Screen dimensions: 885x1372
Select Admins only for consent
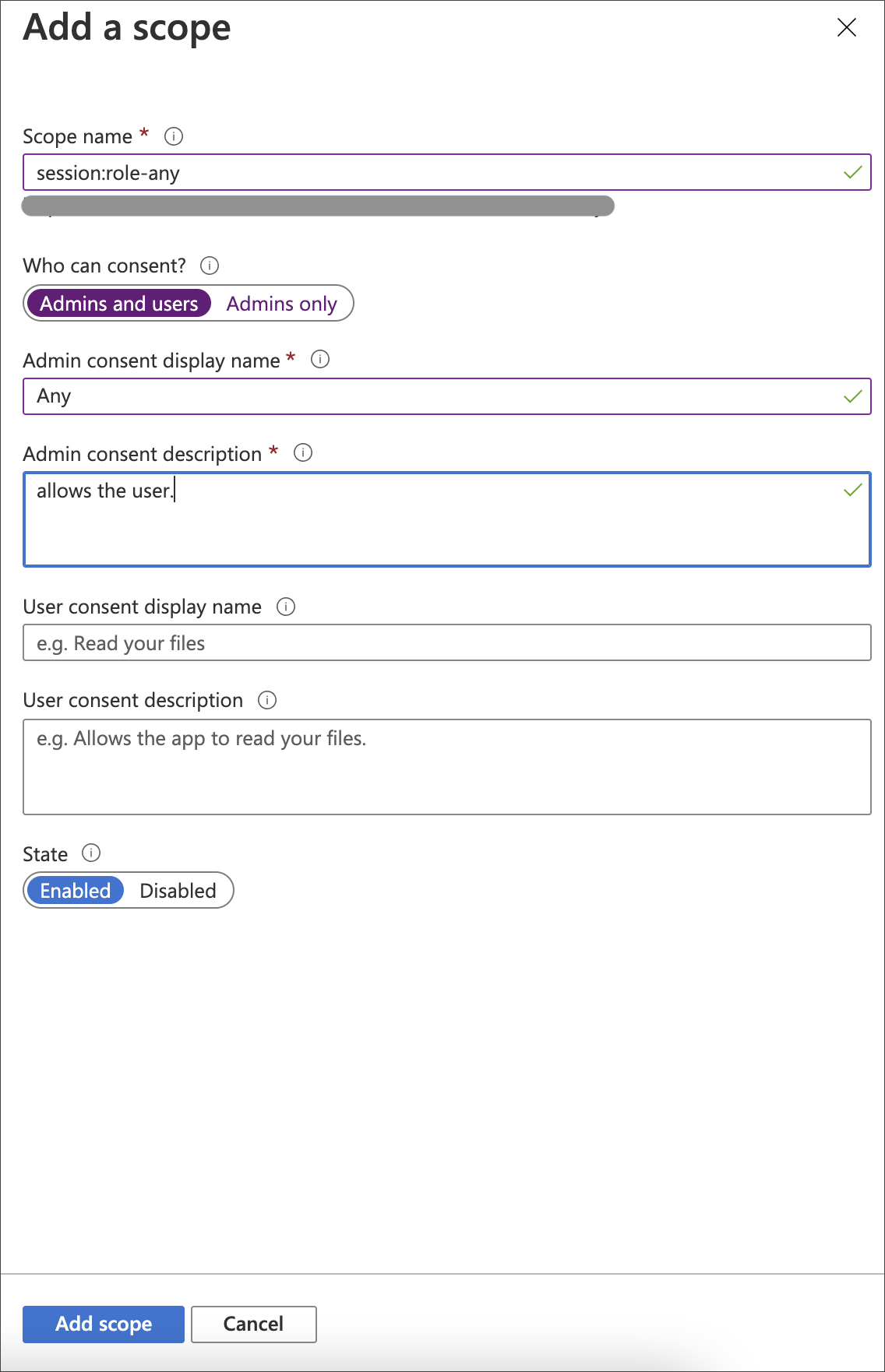pyautogui.click(x=280, y=303)
